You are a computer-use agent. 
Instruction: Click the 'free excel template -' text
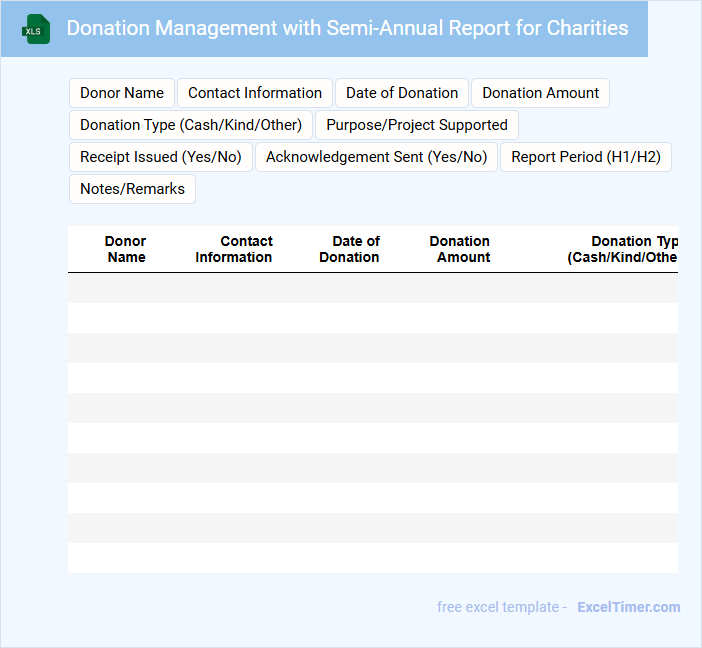(502, 607)
